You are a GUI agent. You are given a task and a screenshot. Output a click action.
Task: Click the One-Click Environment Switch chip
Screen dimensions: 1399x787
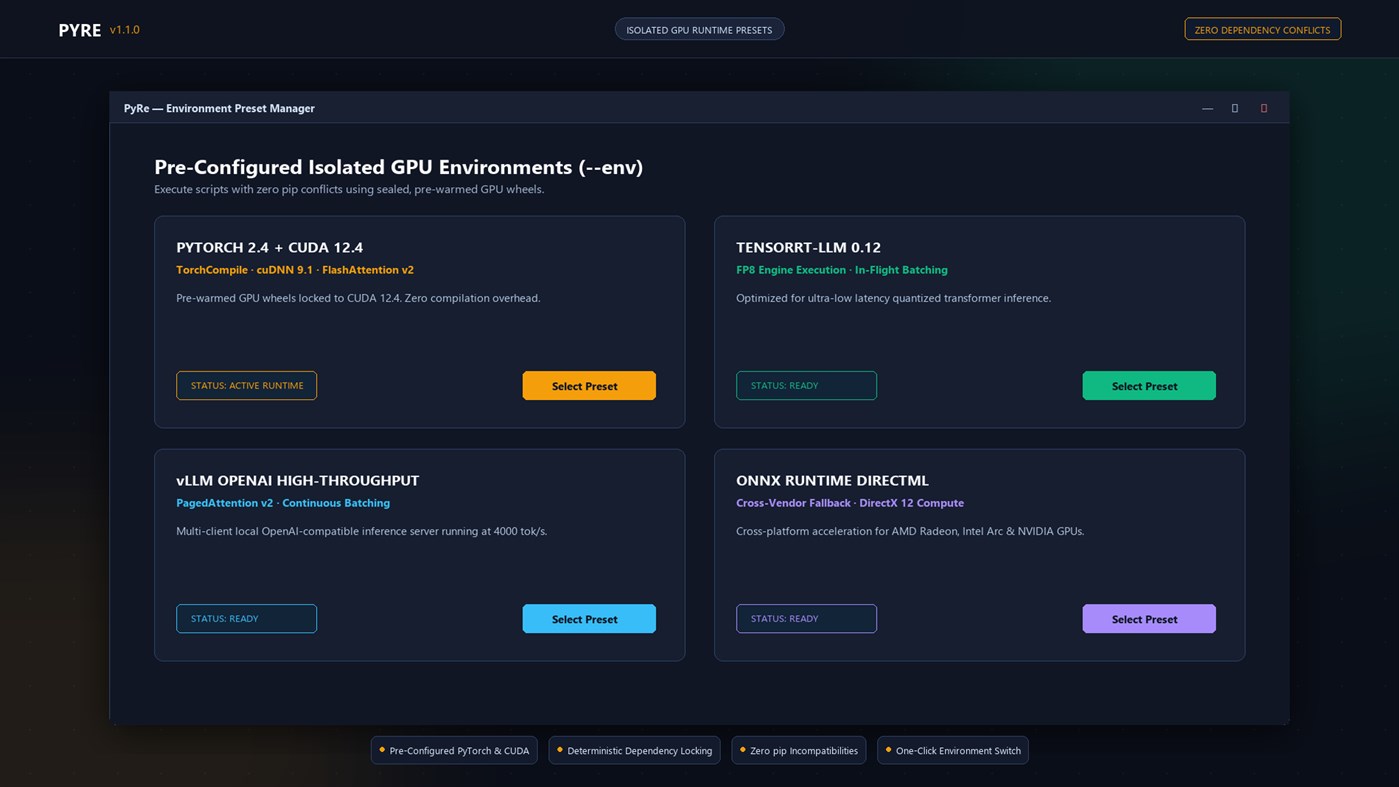coord(953,751)
